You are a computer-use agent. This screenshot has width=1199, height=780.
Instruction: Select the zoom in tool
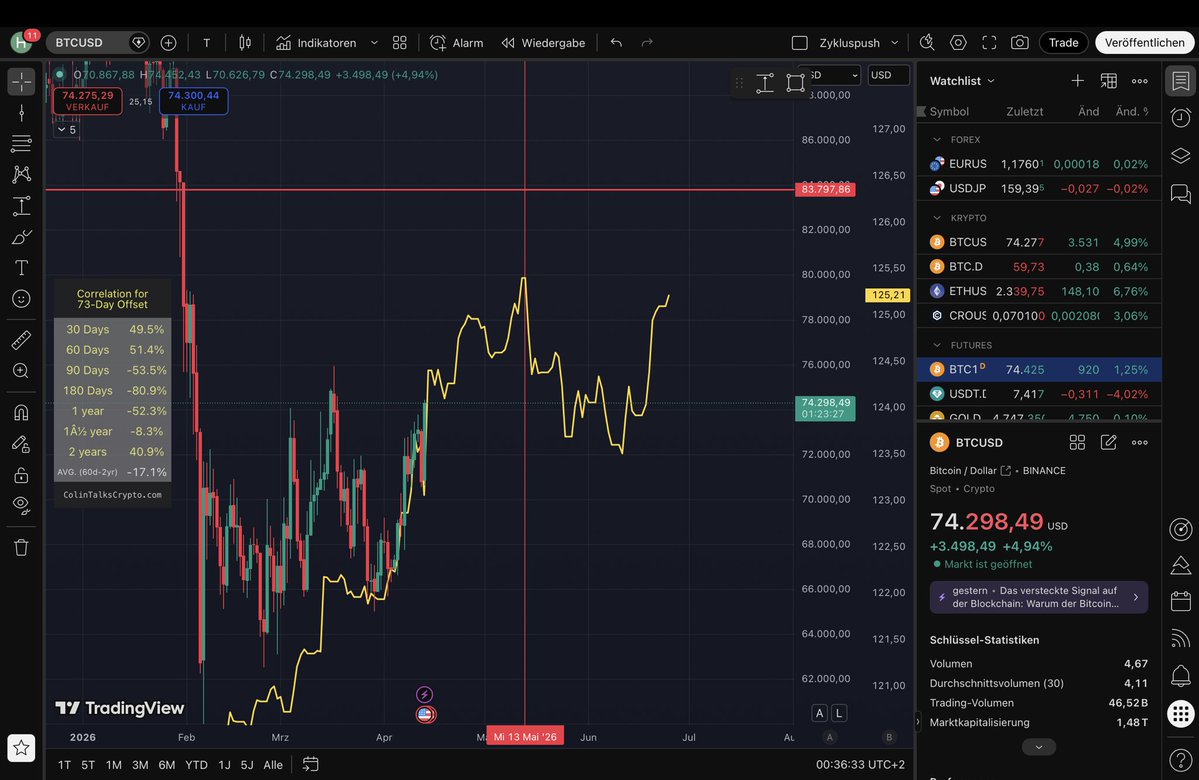21,371
